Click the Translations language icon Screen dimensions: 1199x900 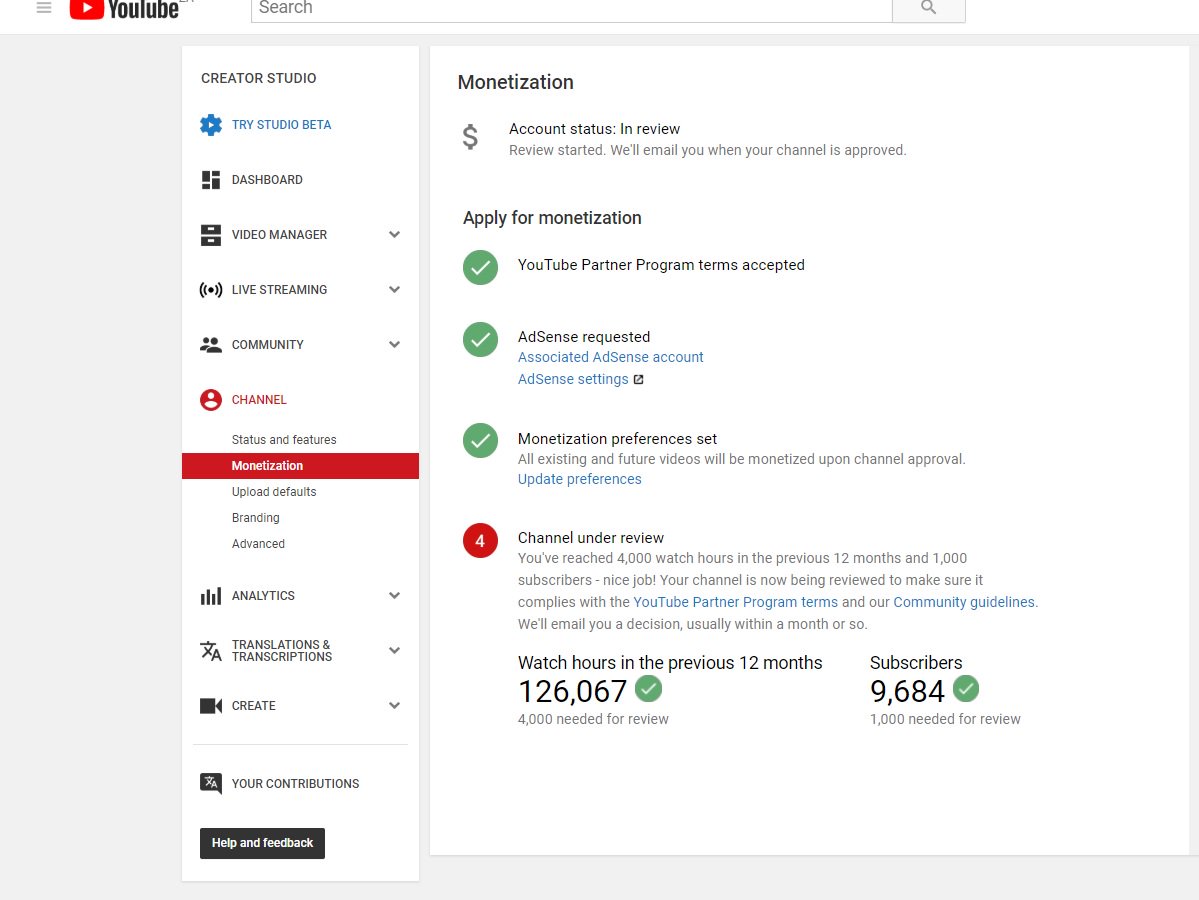[211, 651]
